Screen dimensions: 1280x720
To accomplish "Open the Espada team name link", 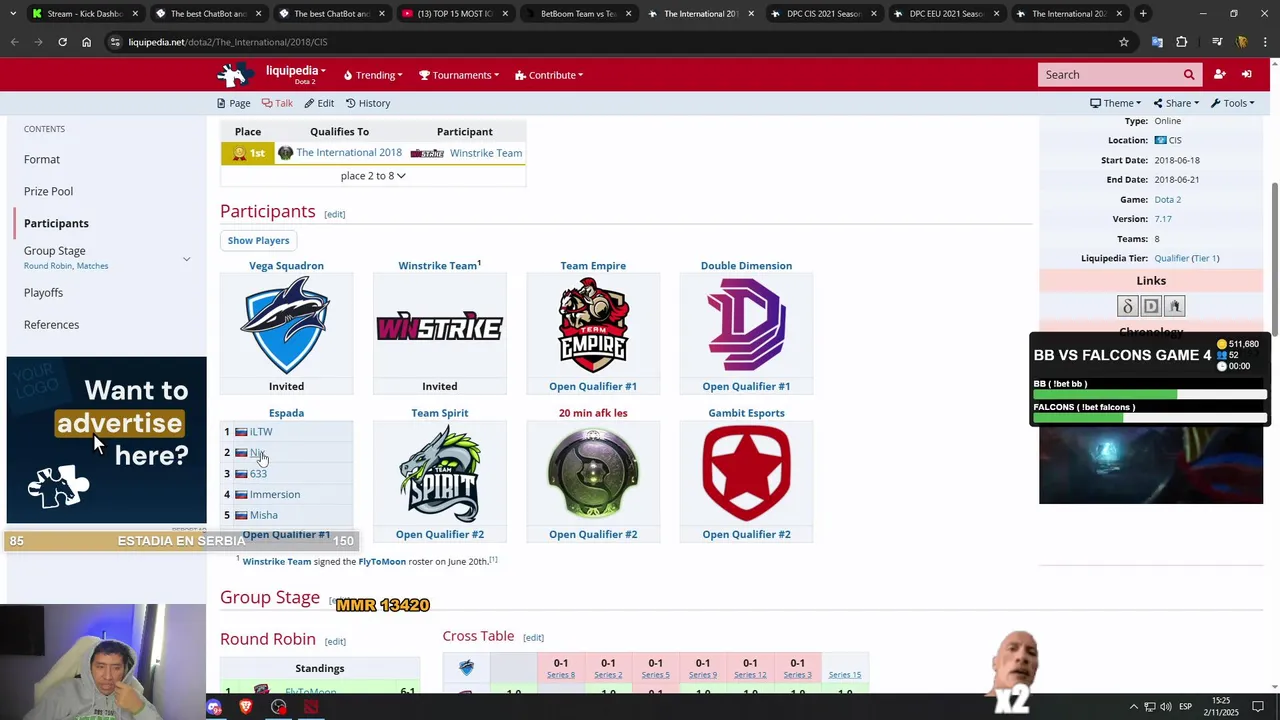I will coord(286,413).
